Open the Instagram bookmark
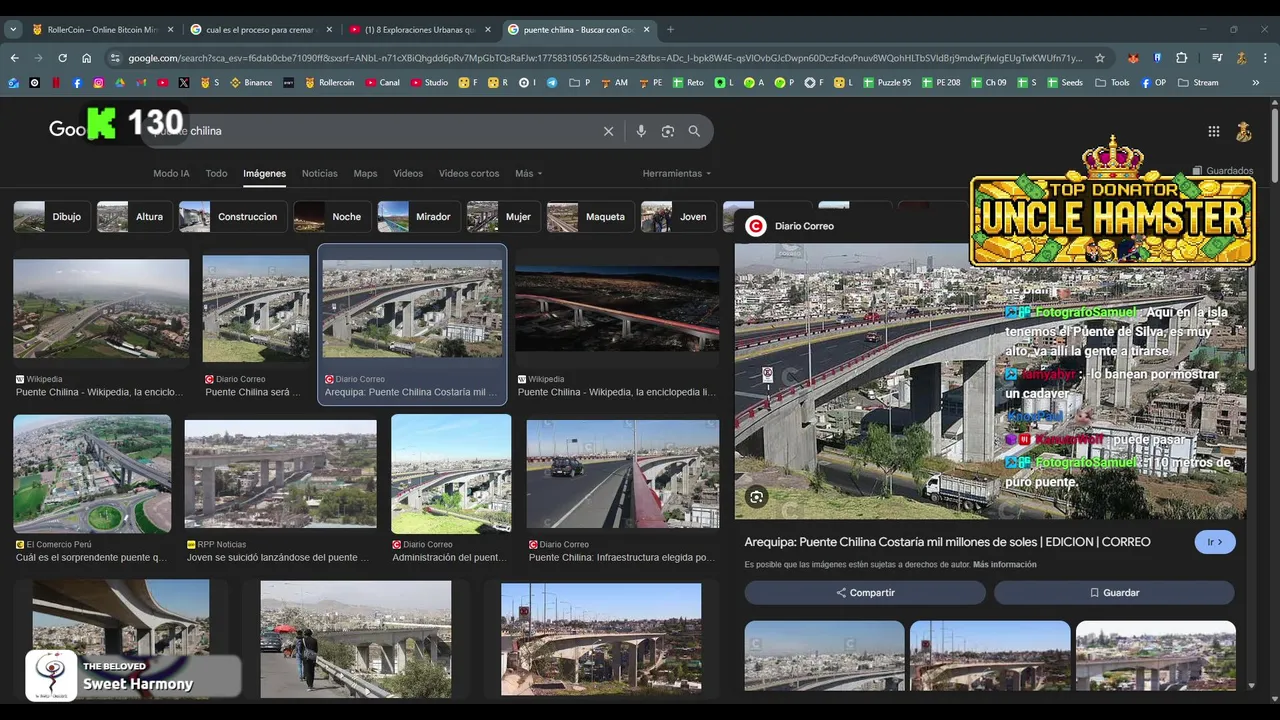This screenshot has height=720, width=1280. click(x=98, y=83)
